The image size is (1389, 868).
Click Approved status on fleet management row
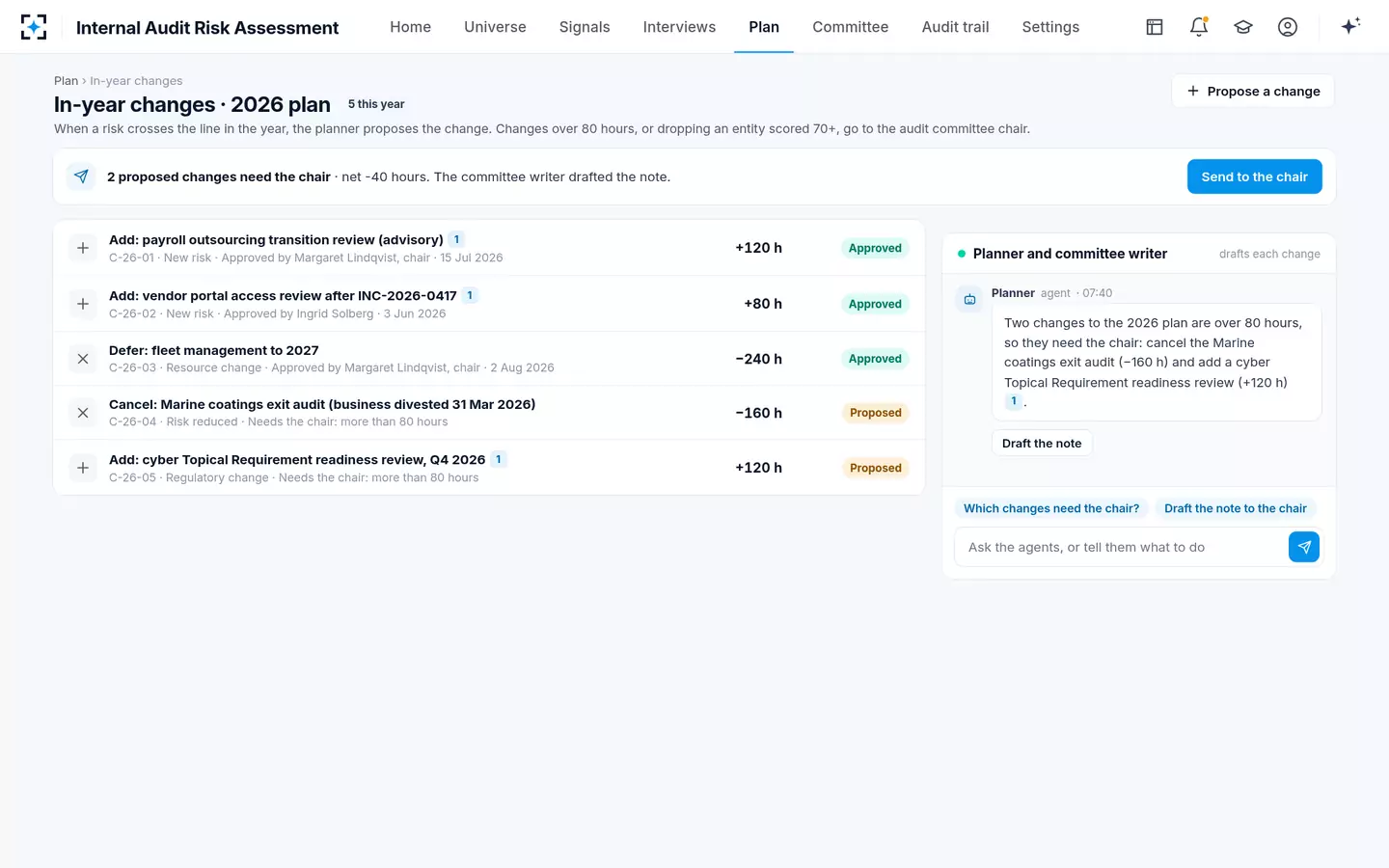coord(875,359)
